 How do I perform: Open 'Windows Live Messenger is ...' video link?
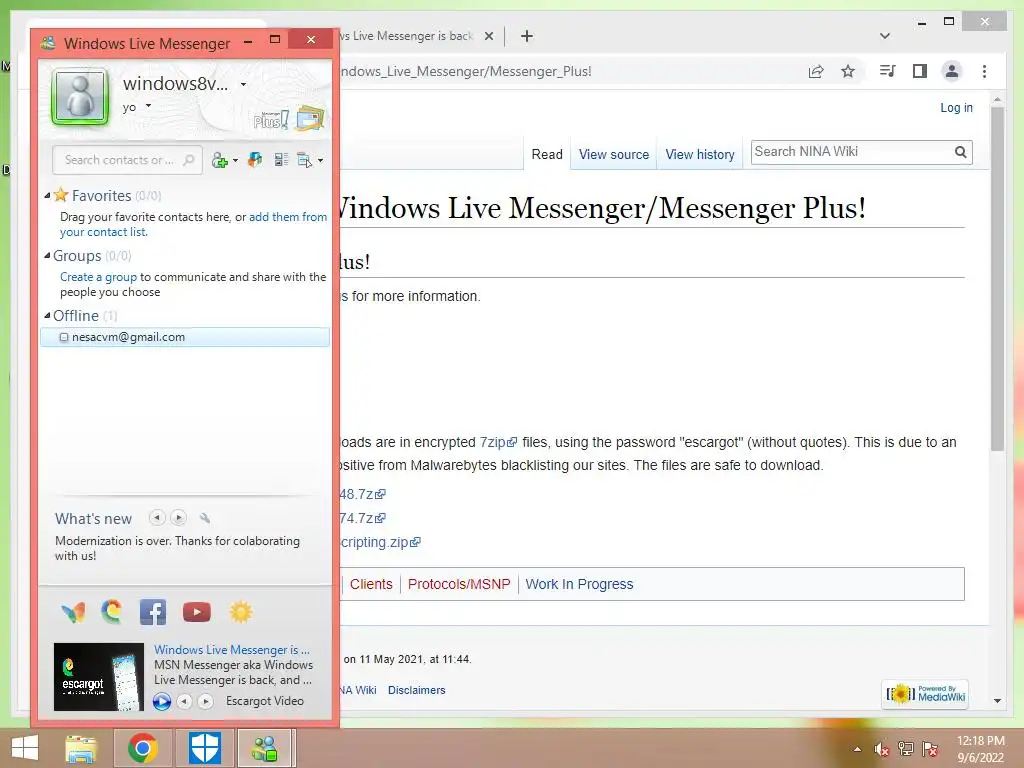click(232, 650)
